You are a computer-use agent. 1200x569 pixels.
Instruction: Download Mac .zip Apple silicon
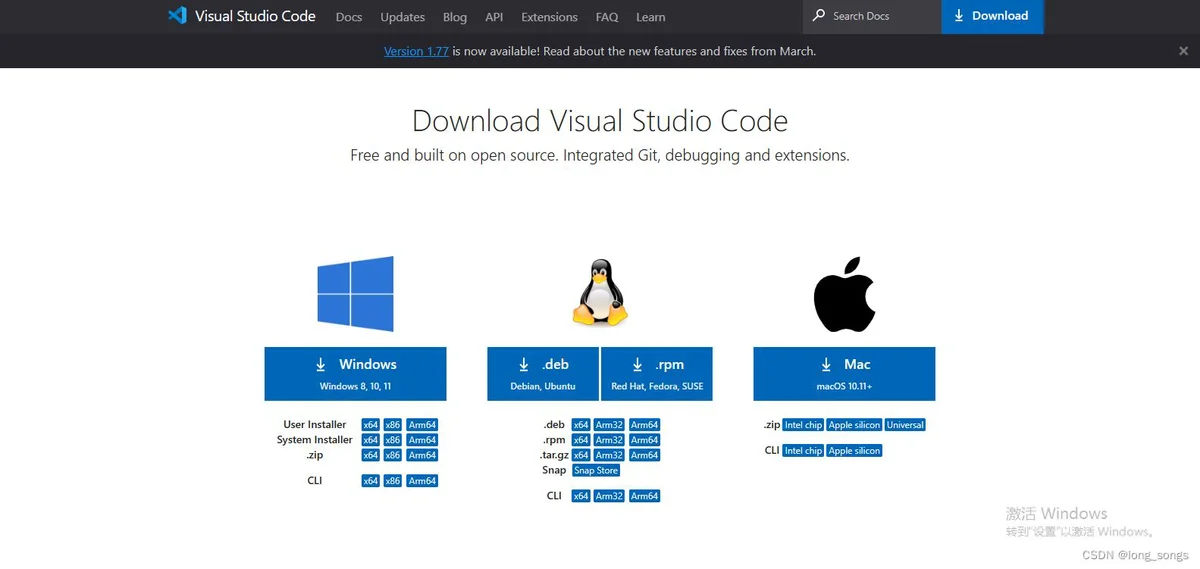[855, 425]
